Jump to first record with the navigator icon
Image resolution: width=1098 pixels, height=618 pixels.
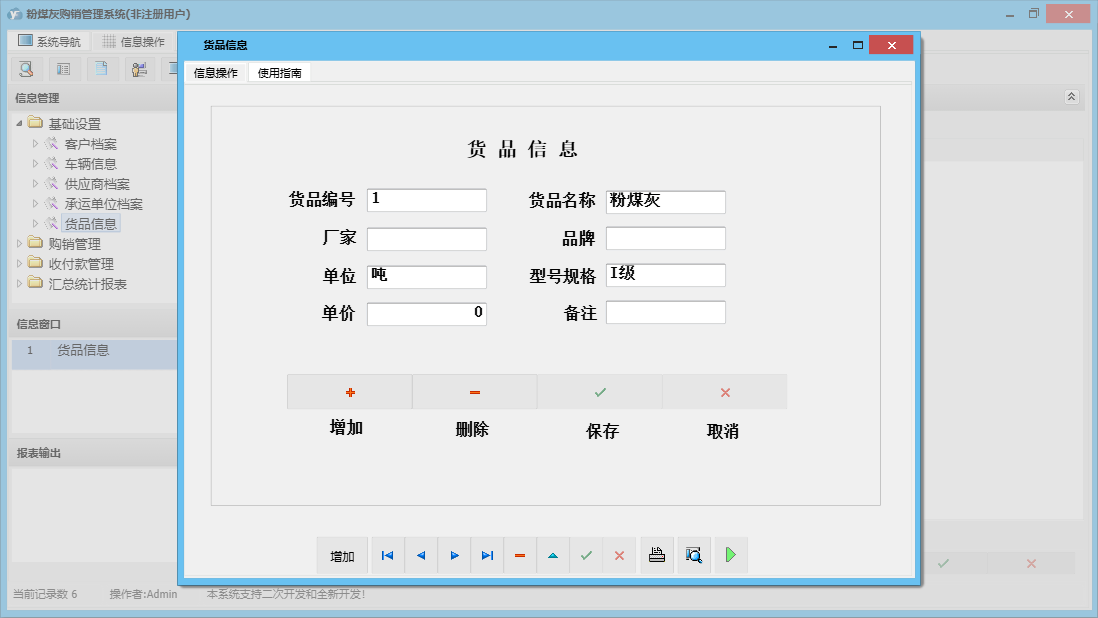tap(388, 555)
